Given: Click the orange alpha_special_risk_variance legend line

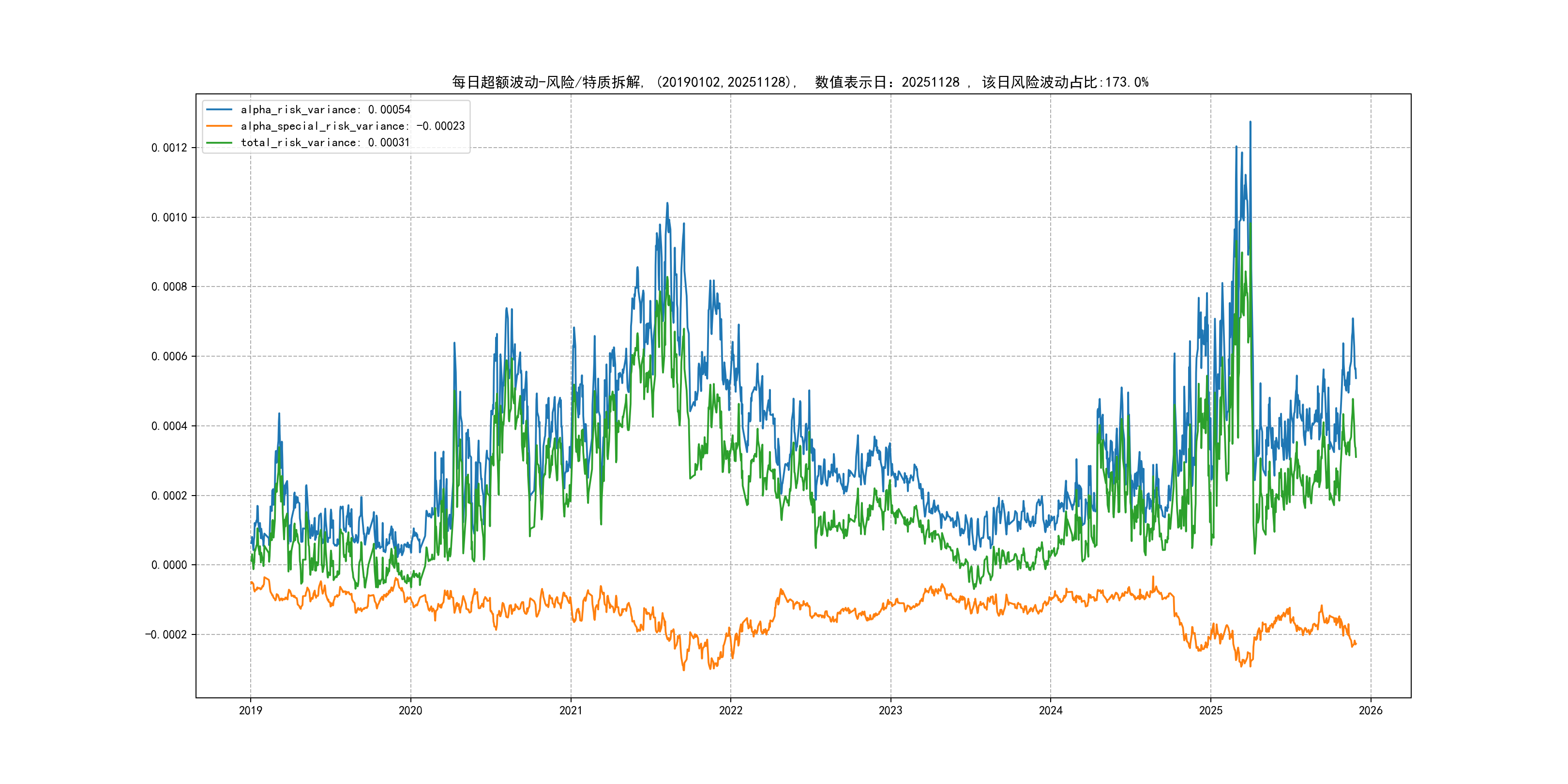Looking at the screenshot, I should pyautogui.click(x=219, y=126).
